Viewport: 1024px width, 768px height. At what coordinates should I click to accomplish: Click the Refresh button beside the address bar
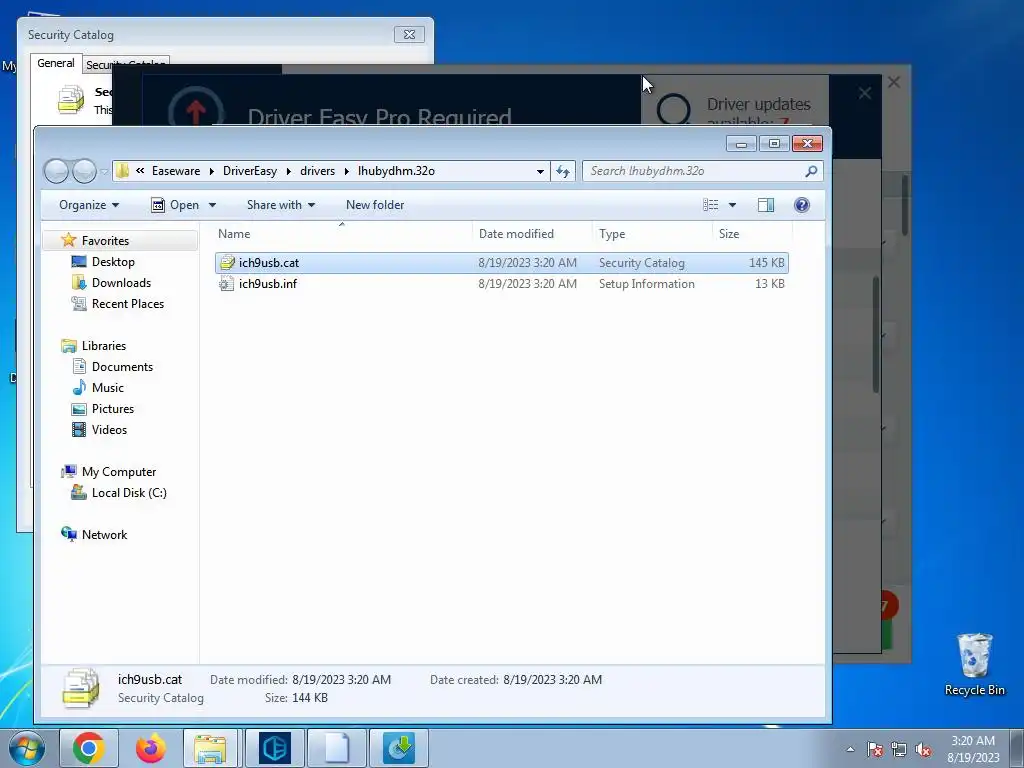click(x=562, y=171)
